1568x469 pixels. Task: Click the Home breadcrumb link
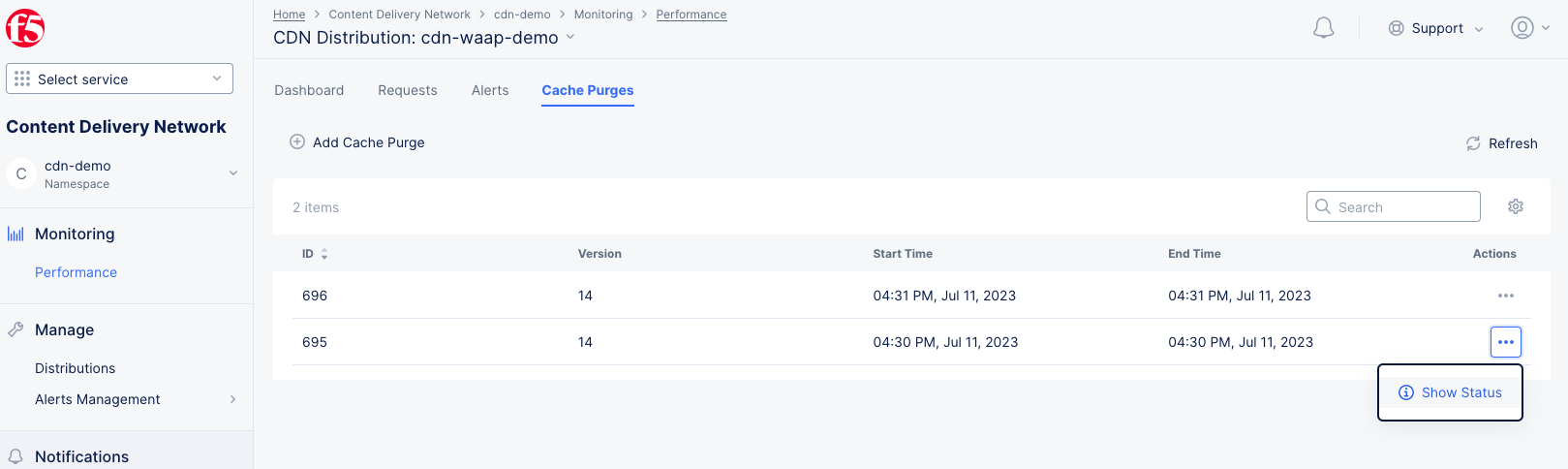pos(289,15)
